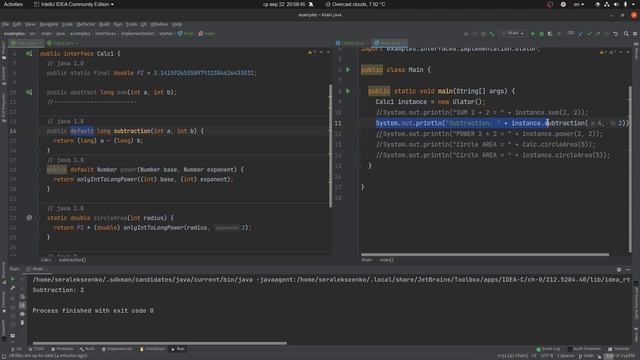
Task: Click gutter icon beside circleArea method
Action: coord(29,218)
